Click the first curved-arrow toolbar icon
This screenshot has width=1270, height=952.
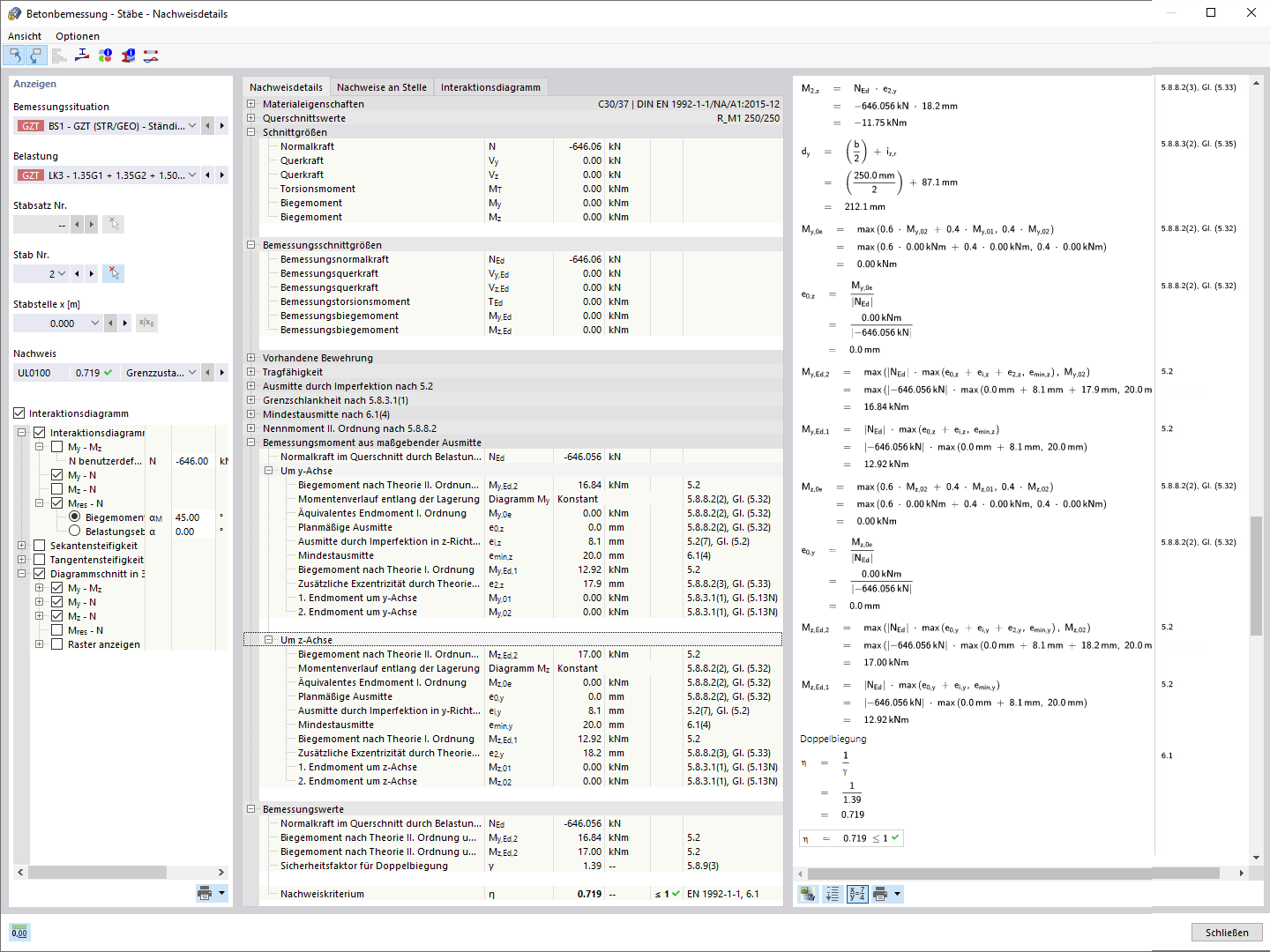click(15, 56)
